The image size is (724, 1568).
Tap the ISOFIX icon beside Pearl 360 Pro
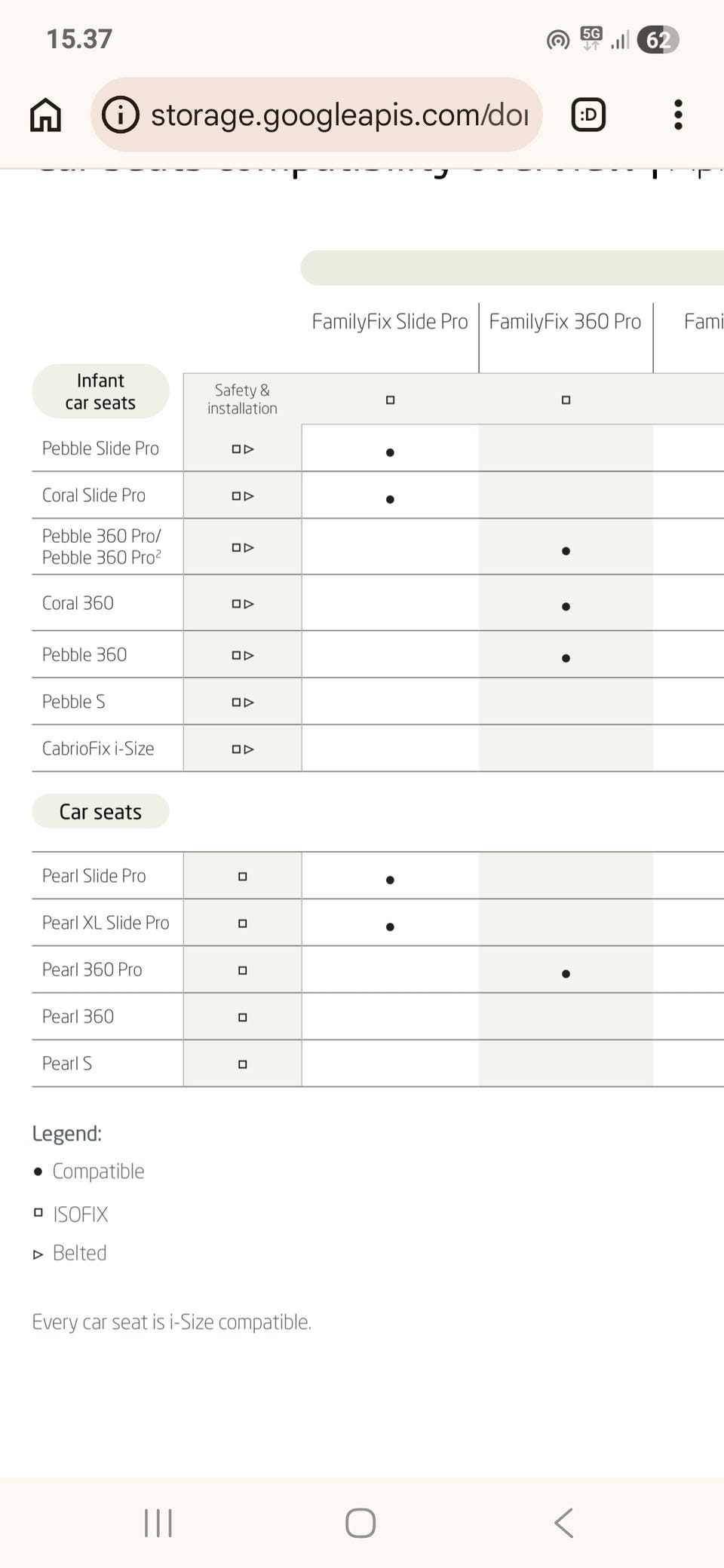(242, 970)
